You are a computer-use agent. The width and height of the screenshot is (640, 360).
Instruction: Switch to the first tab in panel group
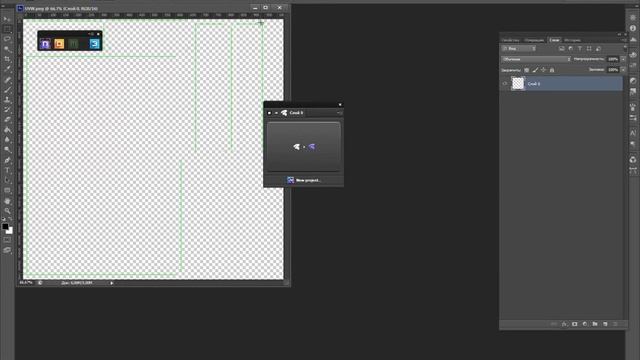point(511,40)
